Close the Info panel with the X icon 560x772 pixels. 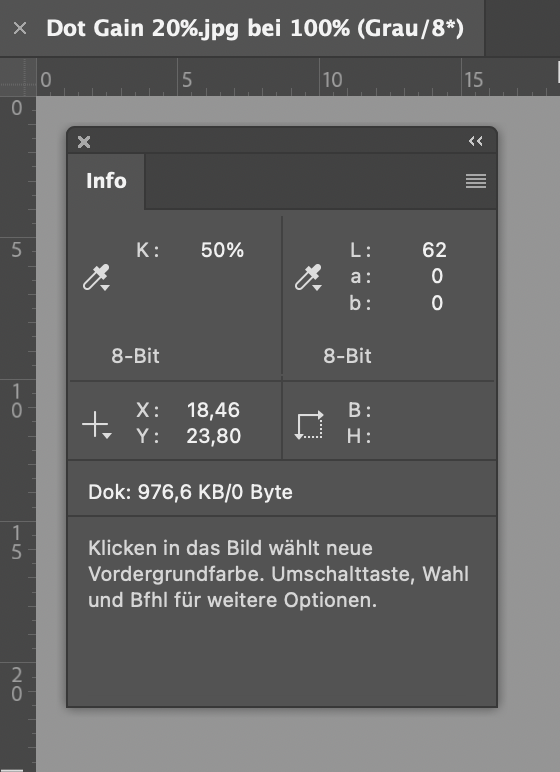(84, 142)
